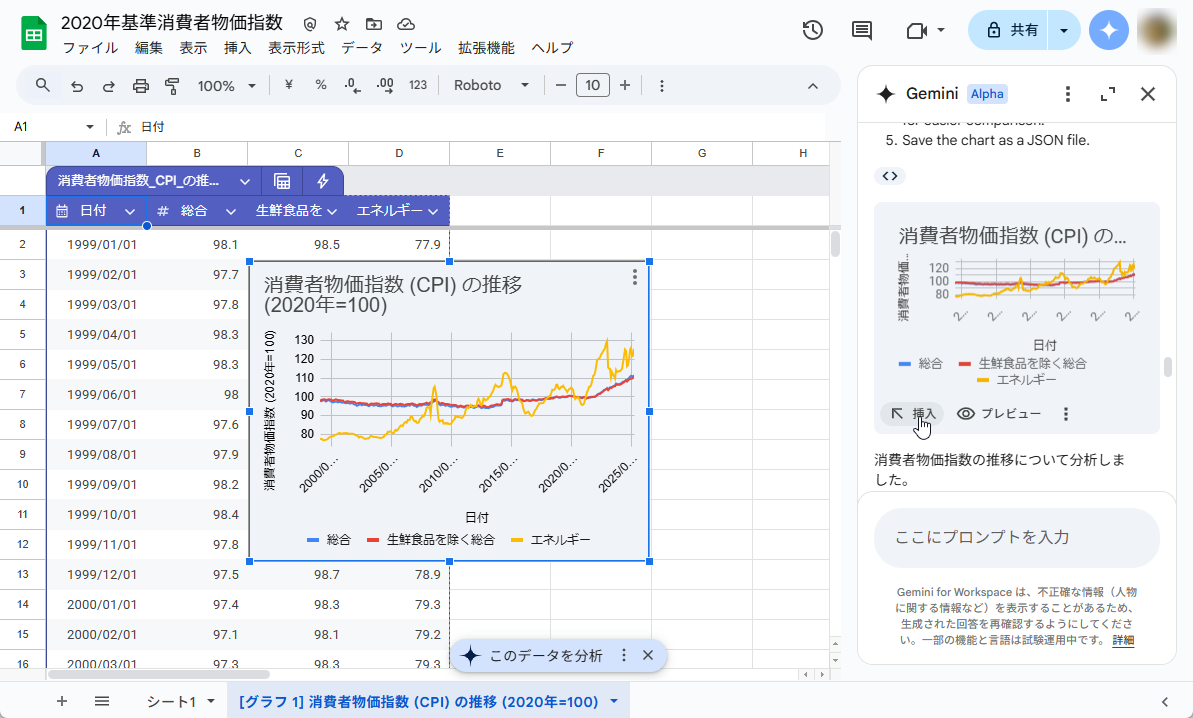Click the Gemini prompt input field
This screenshot has width=1193, height=718.
click(1016, 537)
